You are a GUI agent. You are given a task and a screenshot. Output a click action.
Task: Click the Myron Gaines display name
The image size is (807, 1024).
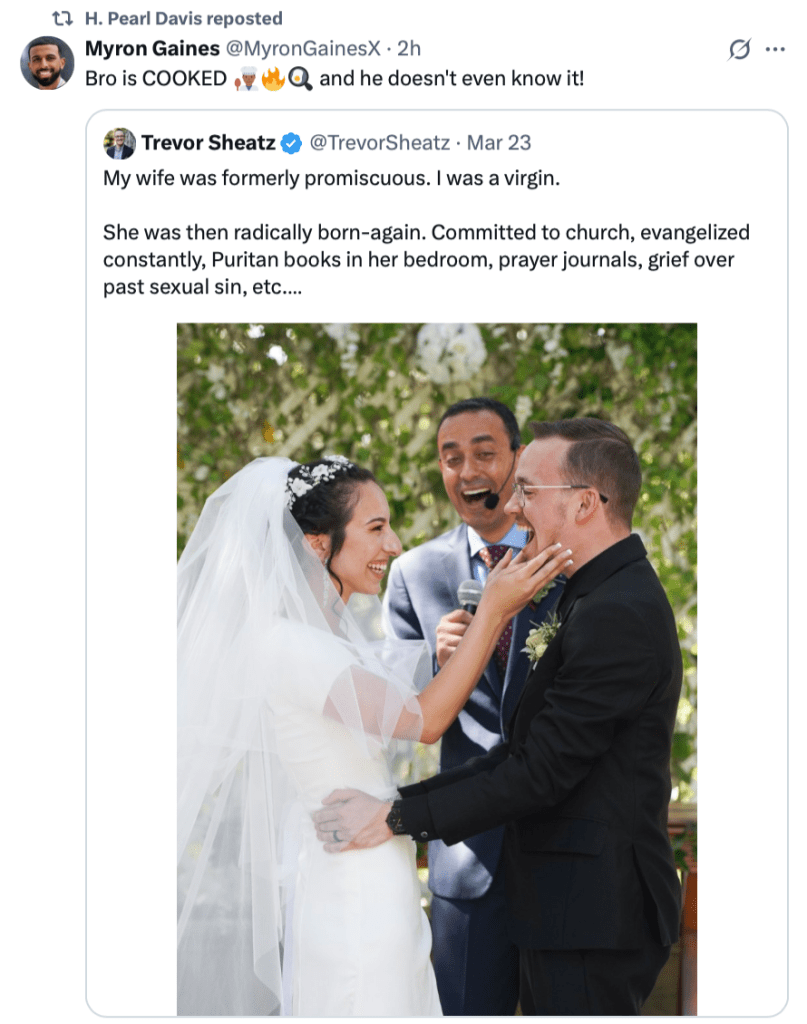(152, 48)
